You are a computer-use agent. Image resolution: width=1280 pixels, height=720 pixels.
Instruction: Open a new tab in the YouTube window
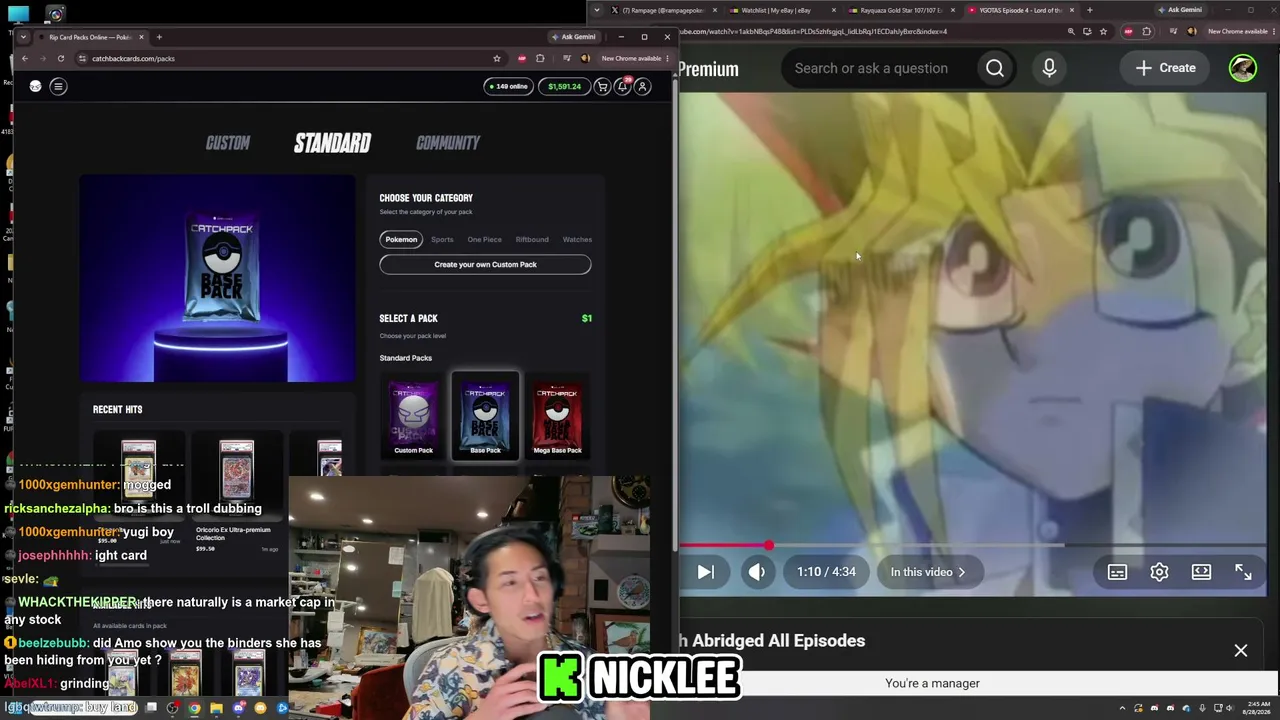(1089, 10)
